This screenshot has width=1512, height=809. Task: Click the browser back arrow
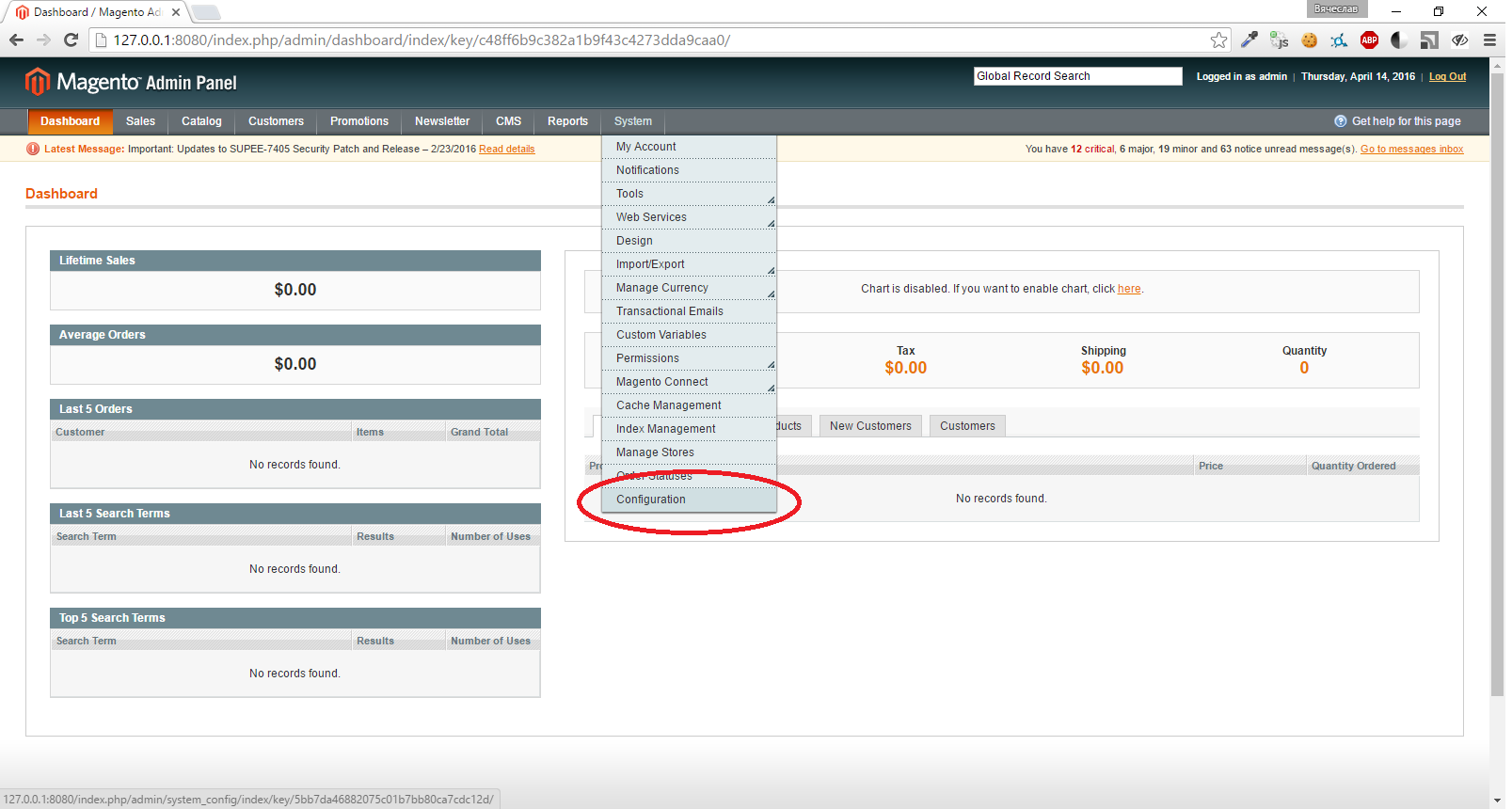pyautogui.click(x=16, y=40)
